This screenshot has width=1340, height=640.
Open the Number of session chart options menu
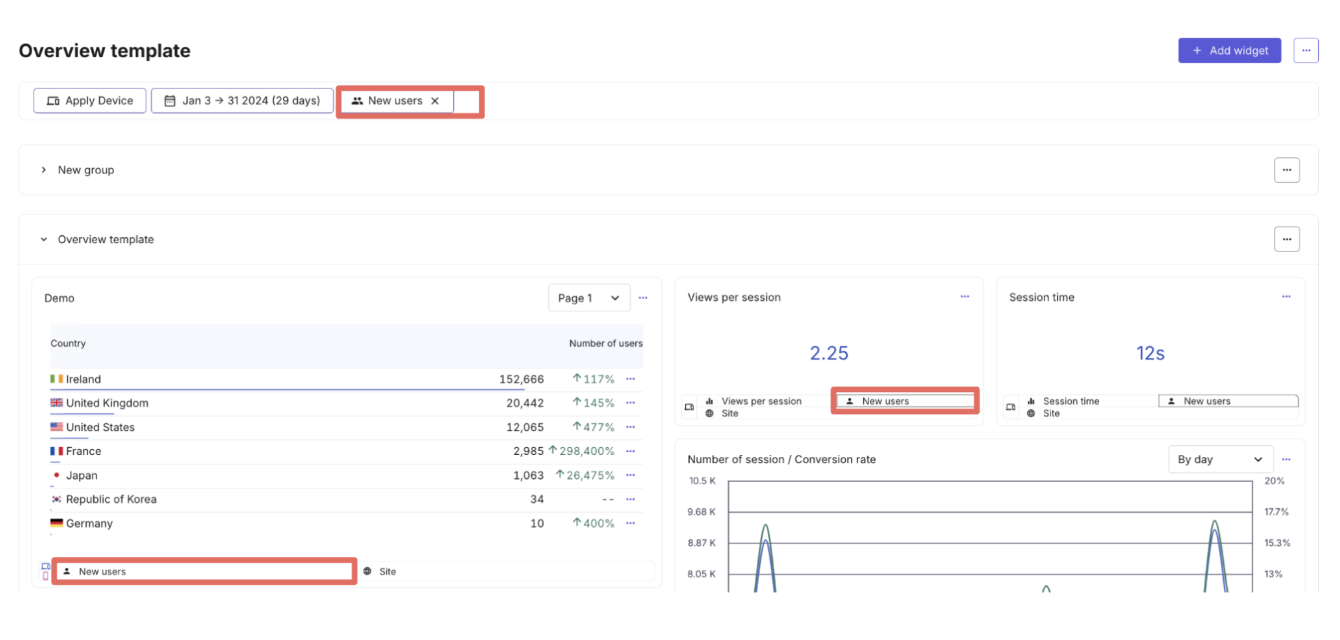1287,459
